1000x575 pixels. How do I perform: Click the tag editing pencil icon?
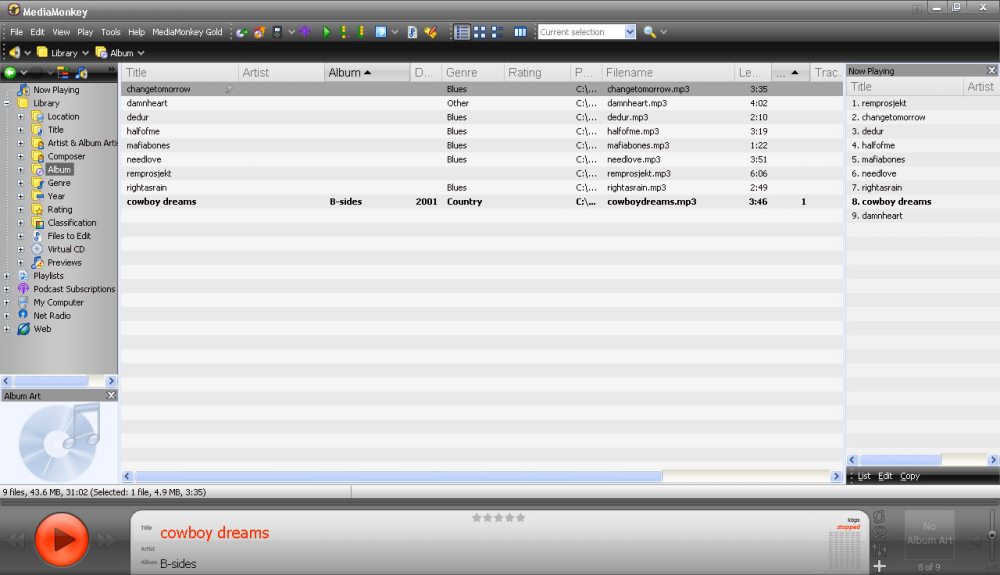(431, 32)
